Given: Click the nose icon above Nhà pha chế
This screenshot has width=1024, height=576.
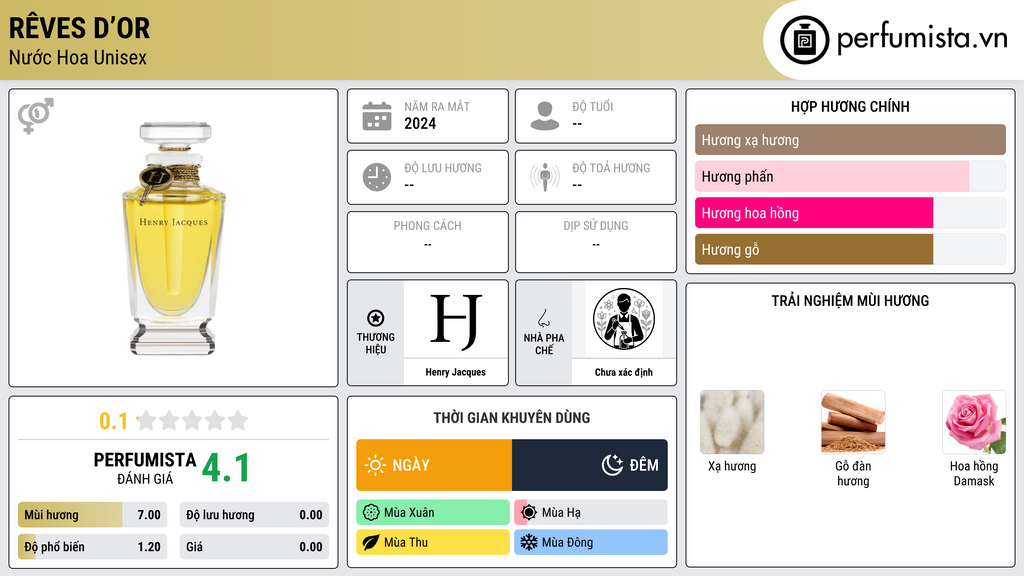Looking at the screenshot, I should click(543, 318).
